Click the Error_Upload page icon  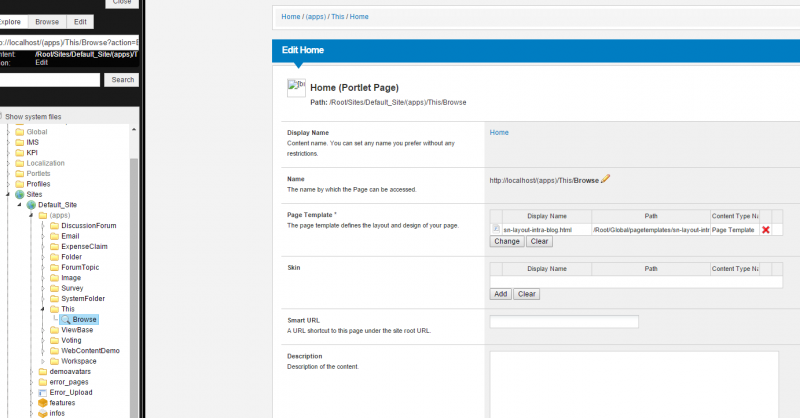(x=43, y=392)
